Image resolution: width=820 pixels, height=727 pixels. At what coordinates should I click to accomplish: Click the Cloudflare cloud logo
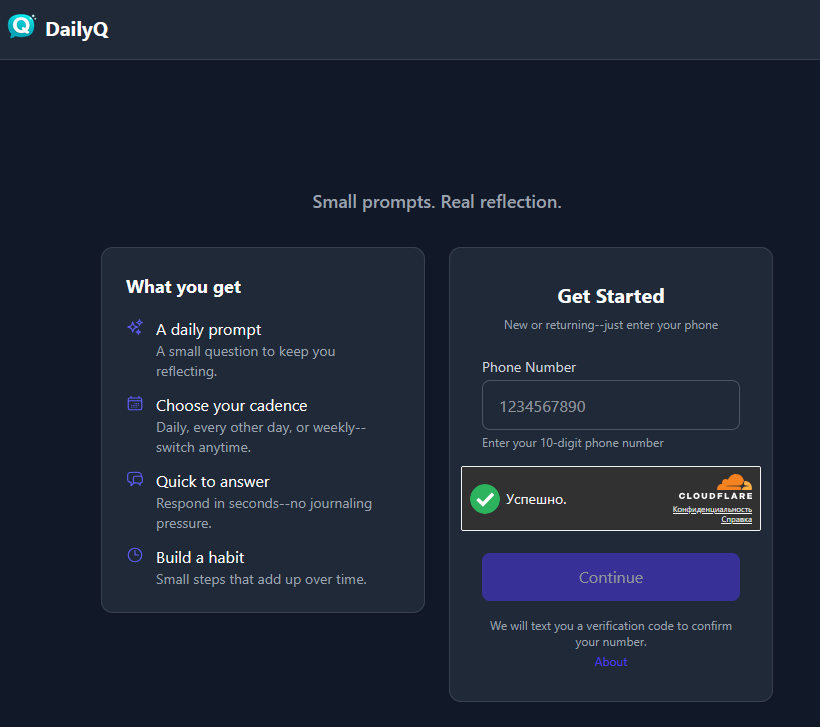click(x=733, y=483)
